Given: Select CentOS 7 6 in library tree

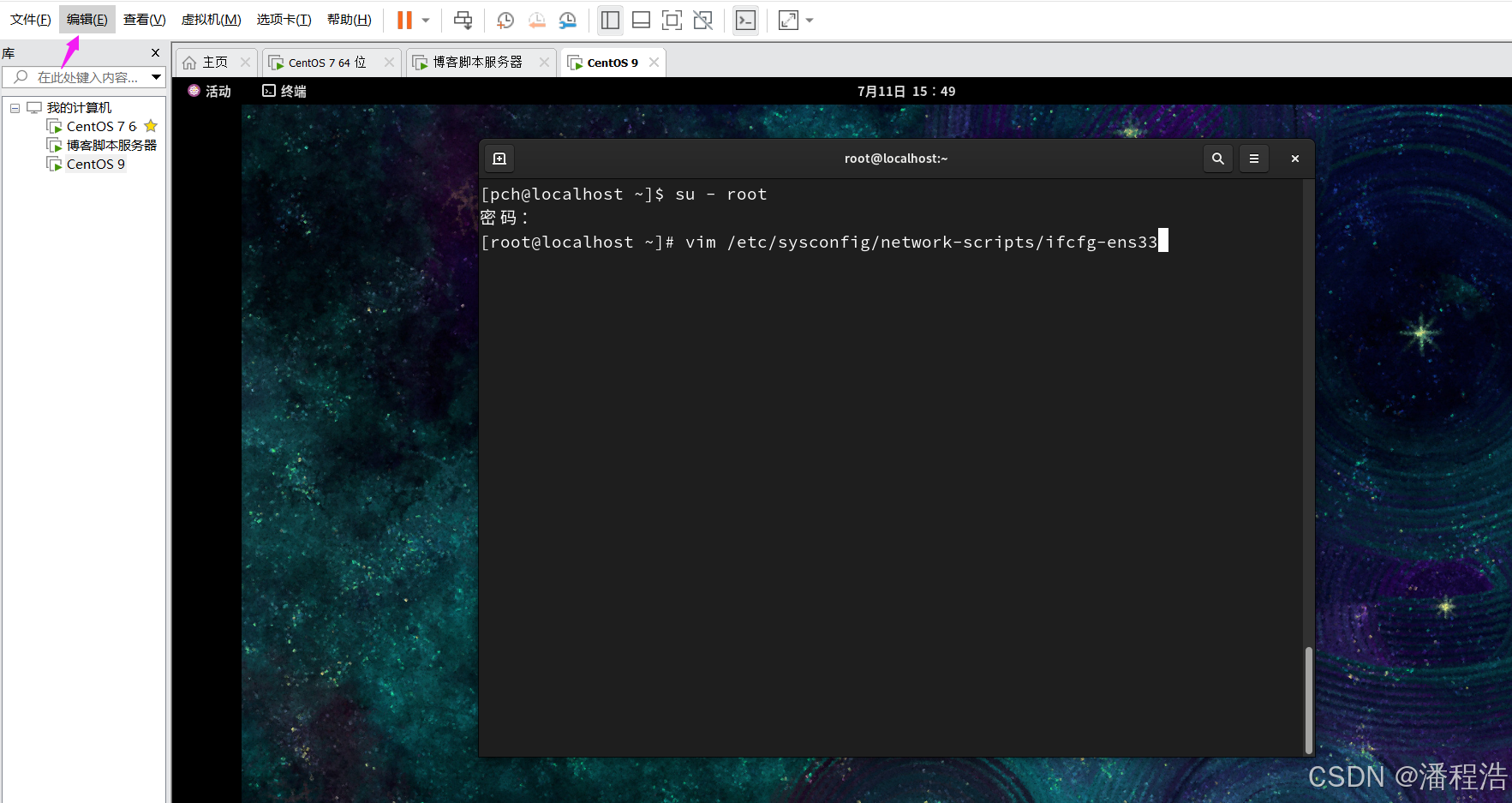Looking at the screenshot, I should [101, 126].
